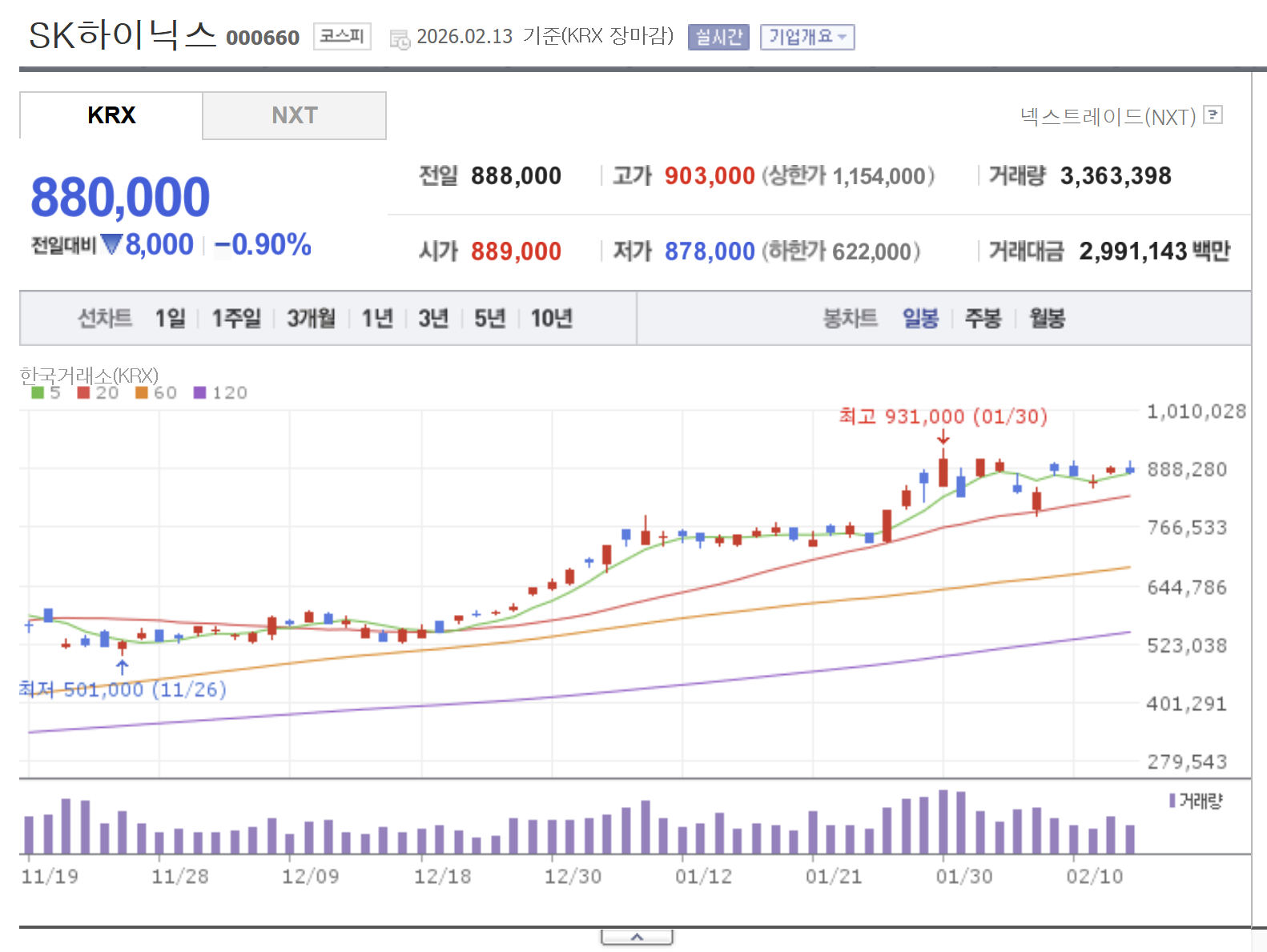Click the 거래대금 value 2,991,143

pyautogui.click(x=1132, y=251)
